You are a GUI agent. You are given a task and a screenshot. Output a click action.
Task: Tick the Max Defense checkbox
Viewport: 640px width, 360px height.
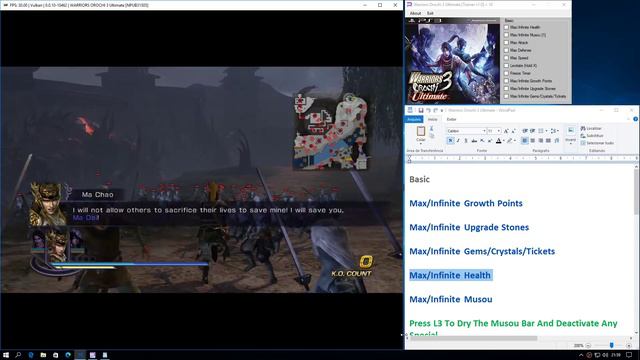click(507, 50)
